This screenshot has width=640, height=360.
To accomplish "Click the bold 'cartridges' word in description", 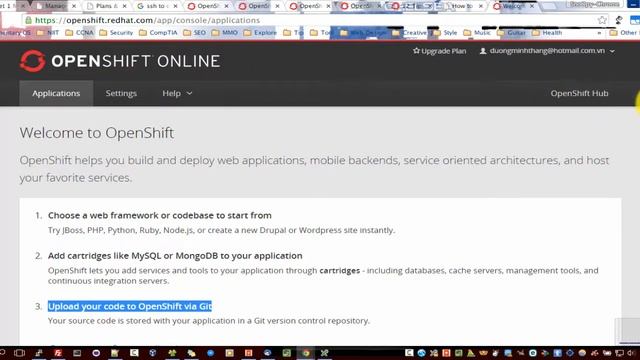I will [x=340, y=271].
